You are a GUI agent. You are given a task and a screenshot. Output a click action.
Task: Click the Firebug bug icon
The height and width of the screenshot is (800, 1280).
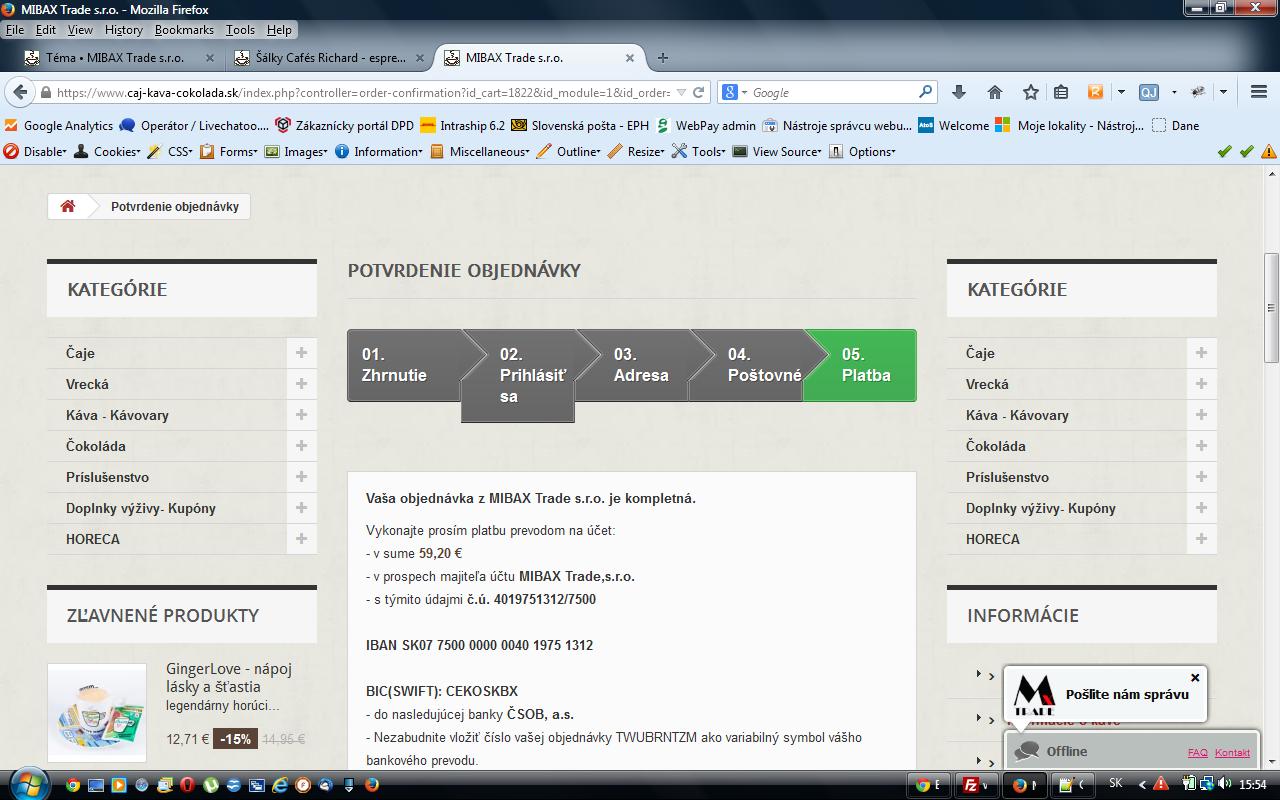click(x=1198, y=92)
